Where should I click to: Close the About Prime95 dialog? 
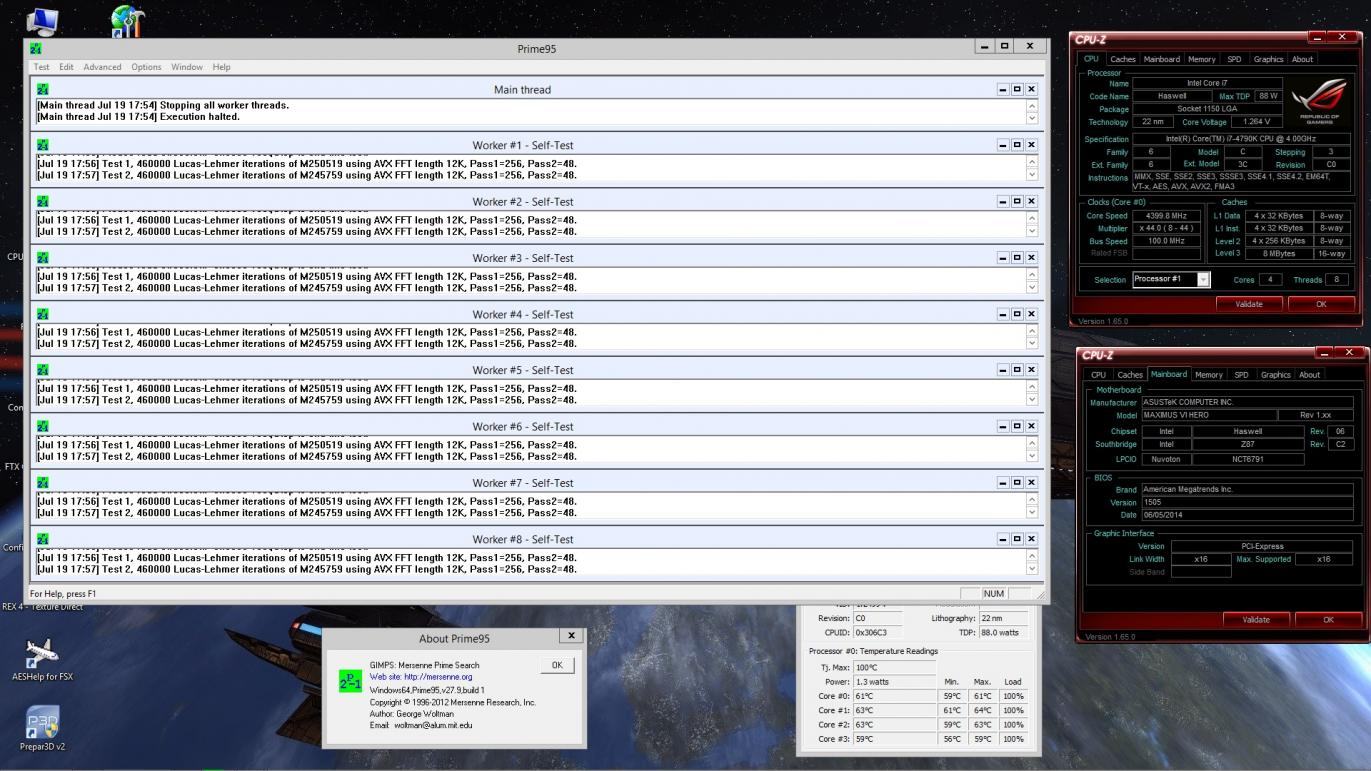[x=571, y=635]
